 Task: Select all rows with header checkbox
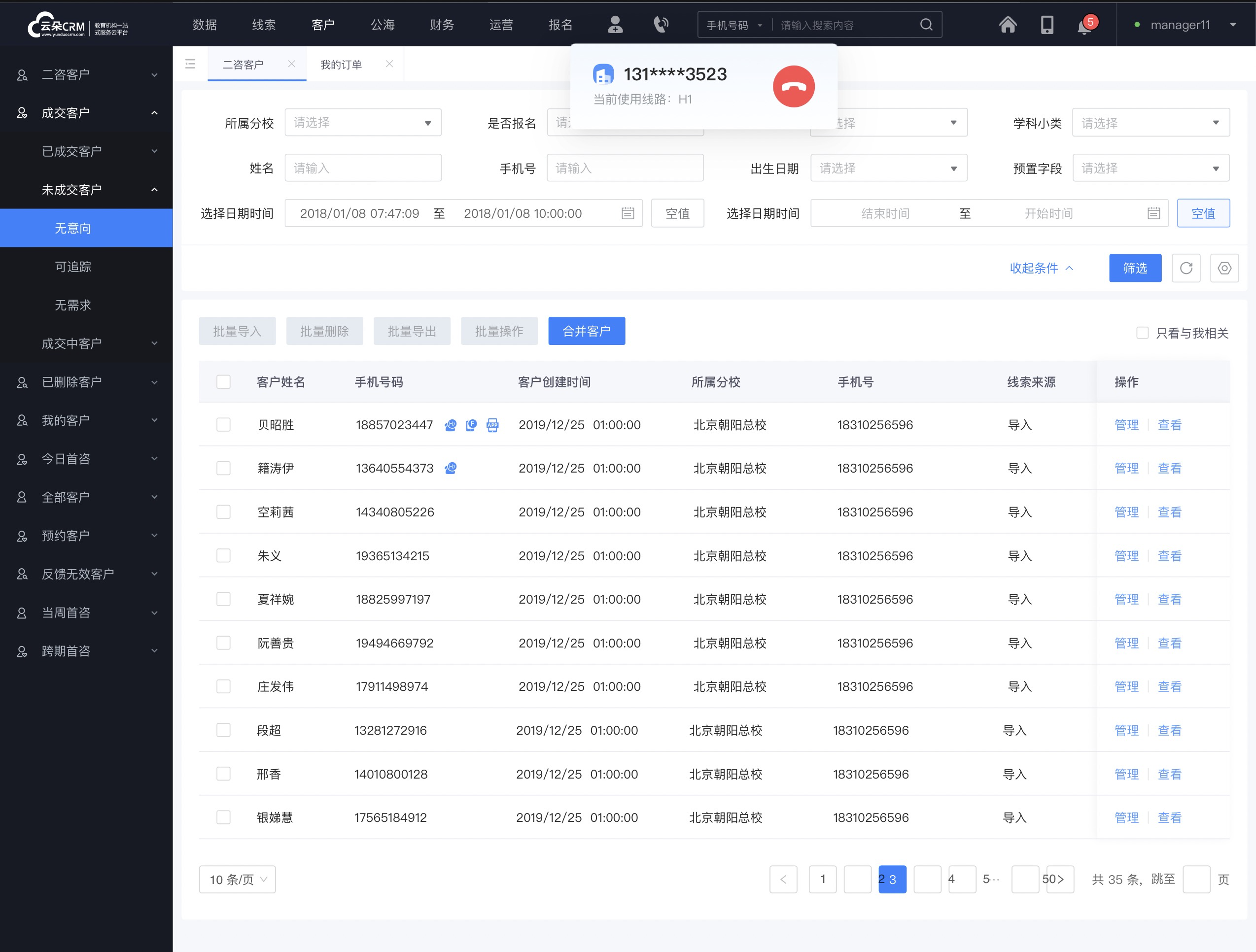(223, 381)
